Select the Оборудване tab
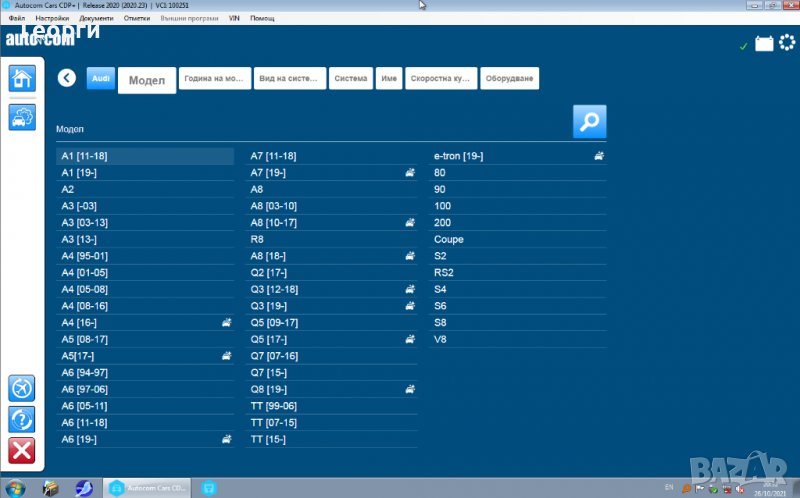Screen dimensions: 800x498 [x=509, y=79]
